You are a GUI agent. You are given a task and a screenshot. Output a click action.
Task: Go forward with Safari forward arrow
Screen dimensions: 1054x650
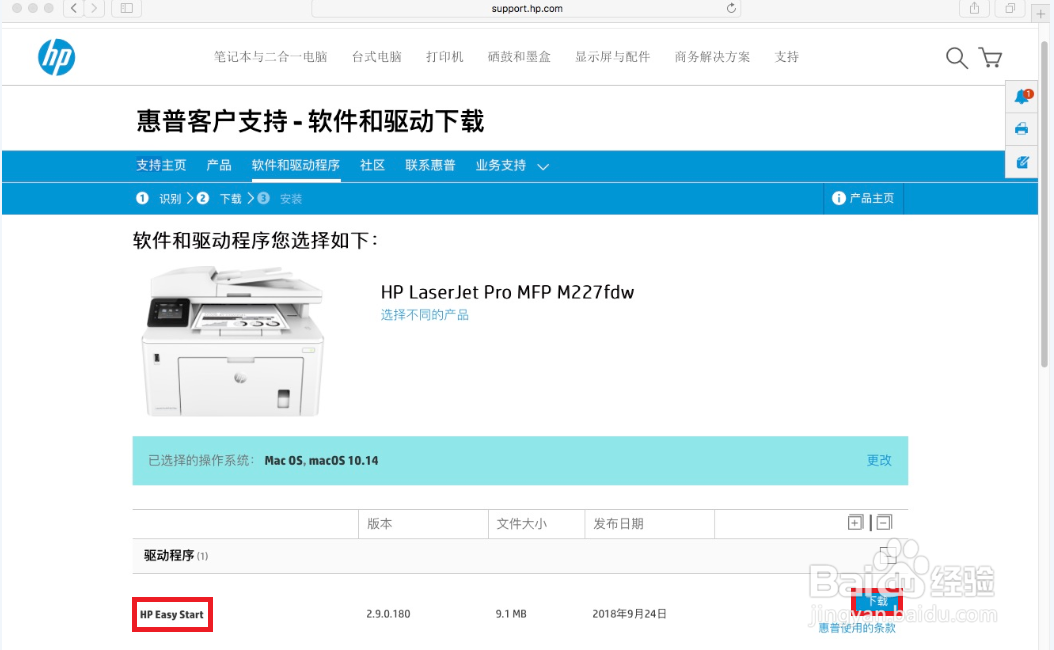pyautogui.click(x=94, y=8)
